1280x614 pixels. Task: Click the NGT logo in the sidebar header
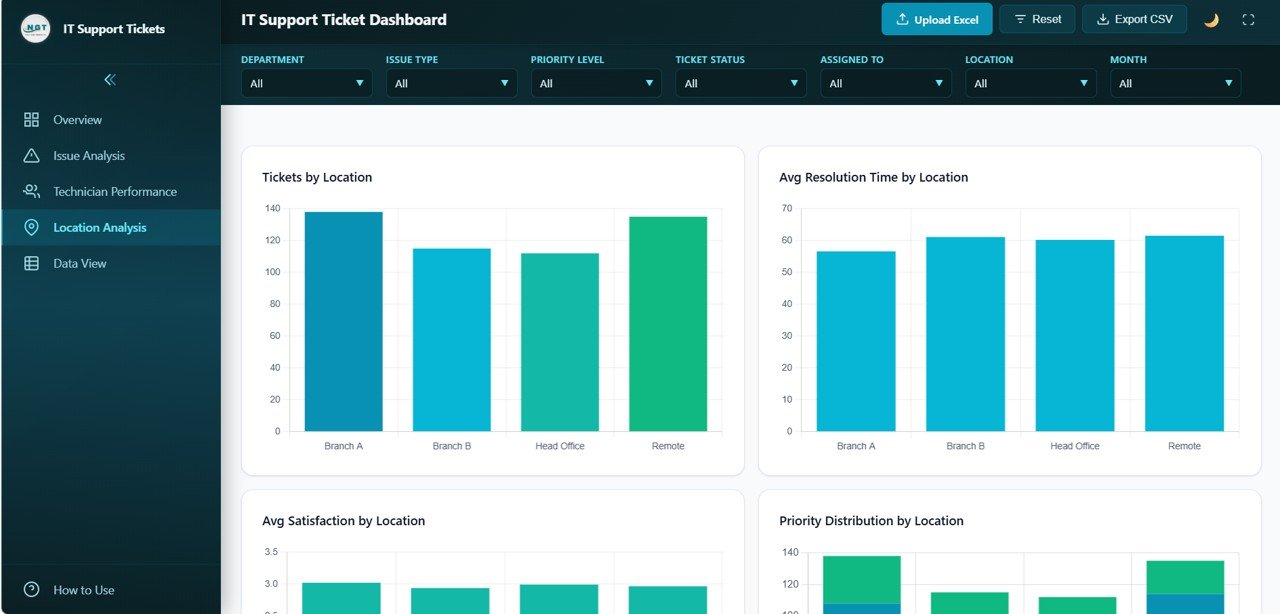coord(35,29)
